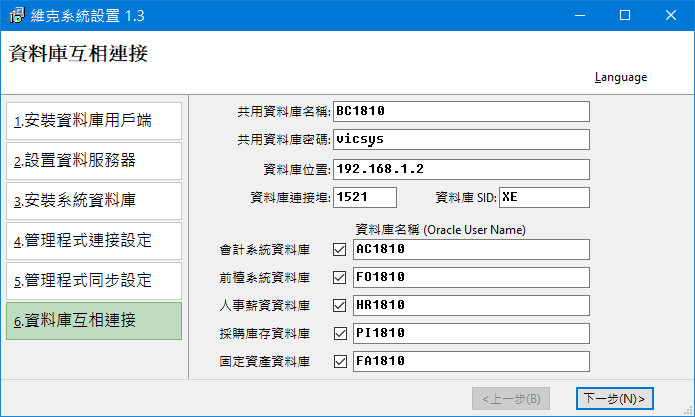Uncheck the 人事薪資資料庫 checkbox
The width and height of the screenshot is (695, 417).
tap(340, 305)
